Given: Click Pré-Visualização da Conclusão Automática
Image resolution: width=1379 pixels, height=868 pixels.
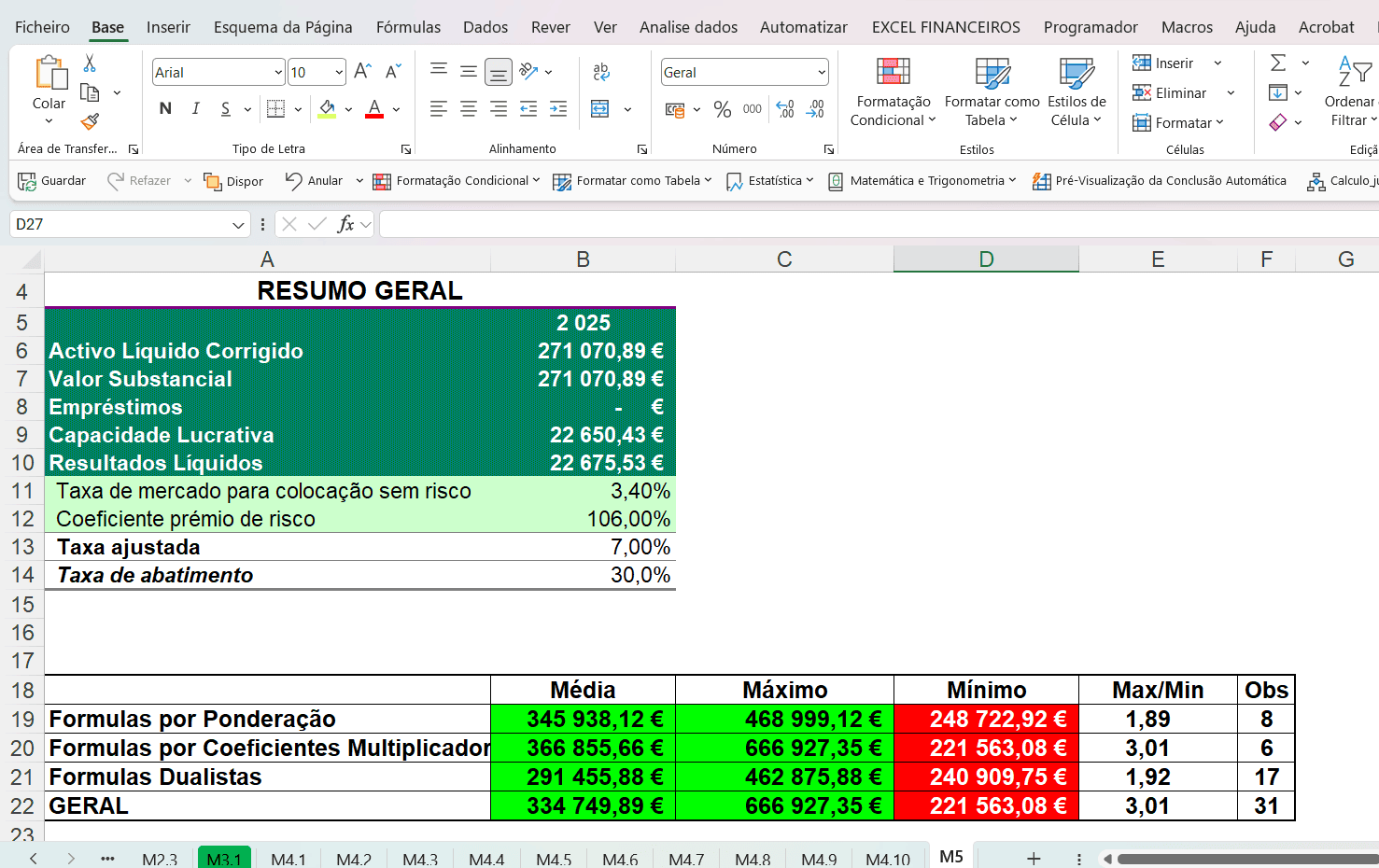Looking at the screenshot, I should click(1159, 181).
